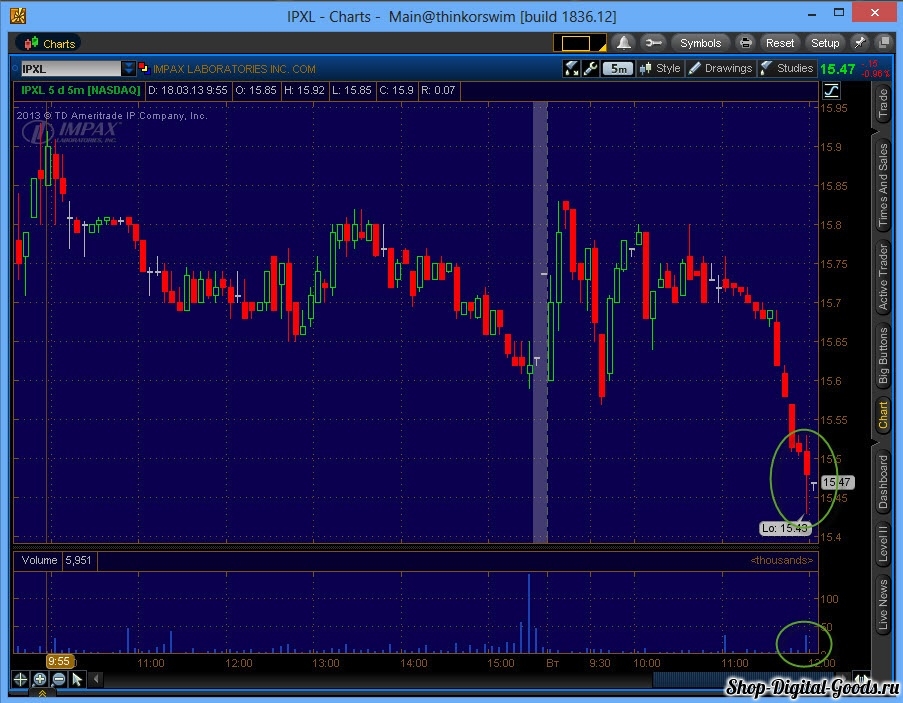Click the Symbols button
This screenshot has height=703, width=903.
700,43
